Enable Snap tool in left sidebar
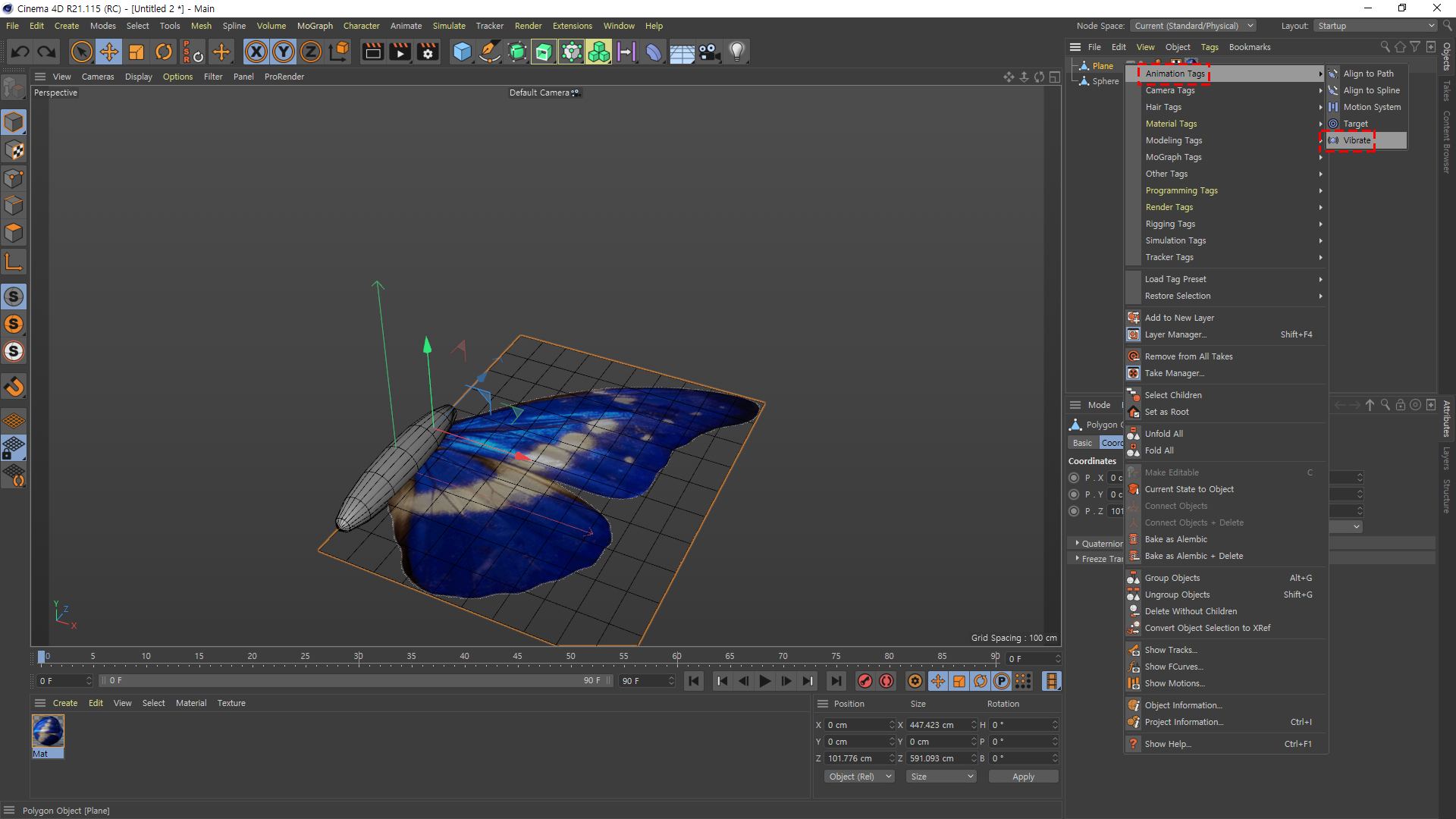 (14, 387)
